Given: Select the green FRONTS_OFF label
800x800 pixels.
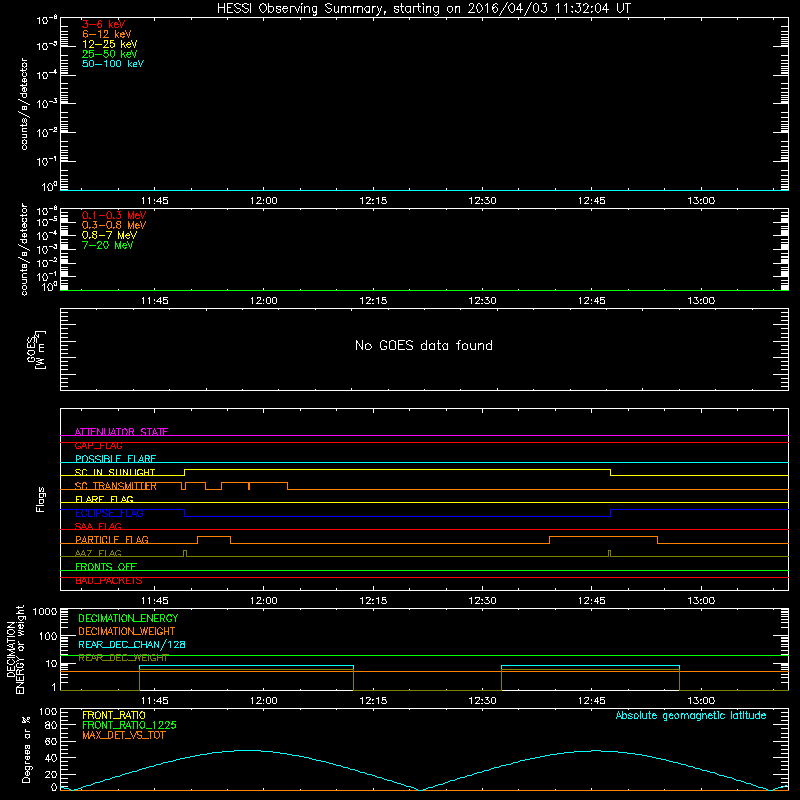Looking at the screenshot, I should pos(106,566).
